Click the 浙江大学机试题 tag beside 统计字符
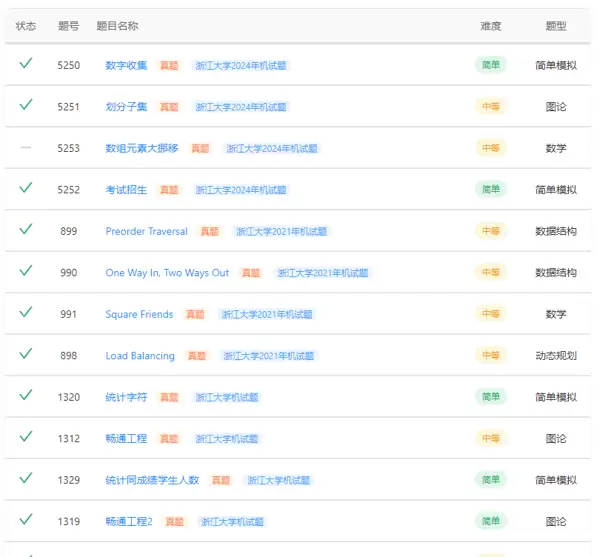This screenshot has width=600, height=557. click(226, 397)
